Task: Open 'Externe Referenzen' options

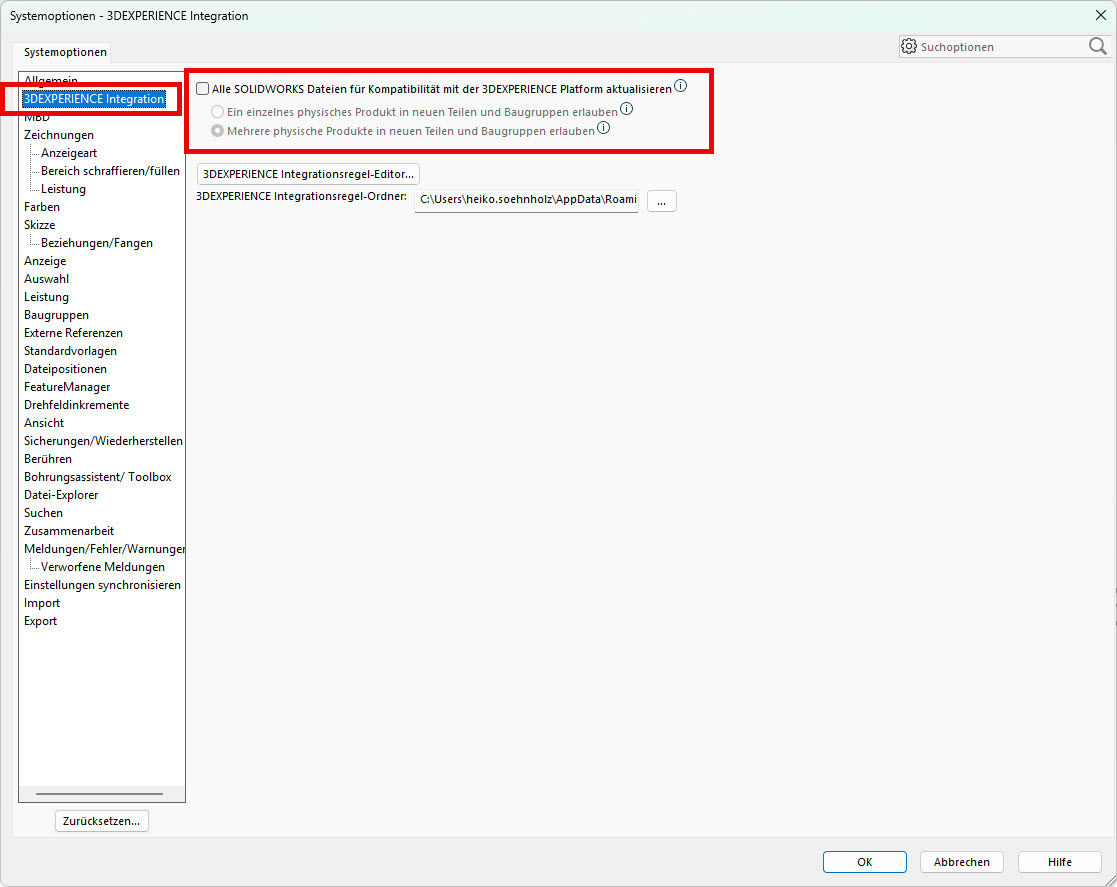Action: click(73, 333)
